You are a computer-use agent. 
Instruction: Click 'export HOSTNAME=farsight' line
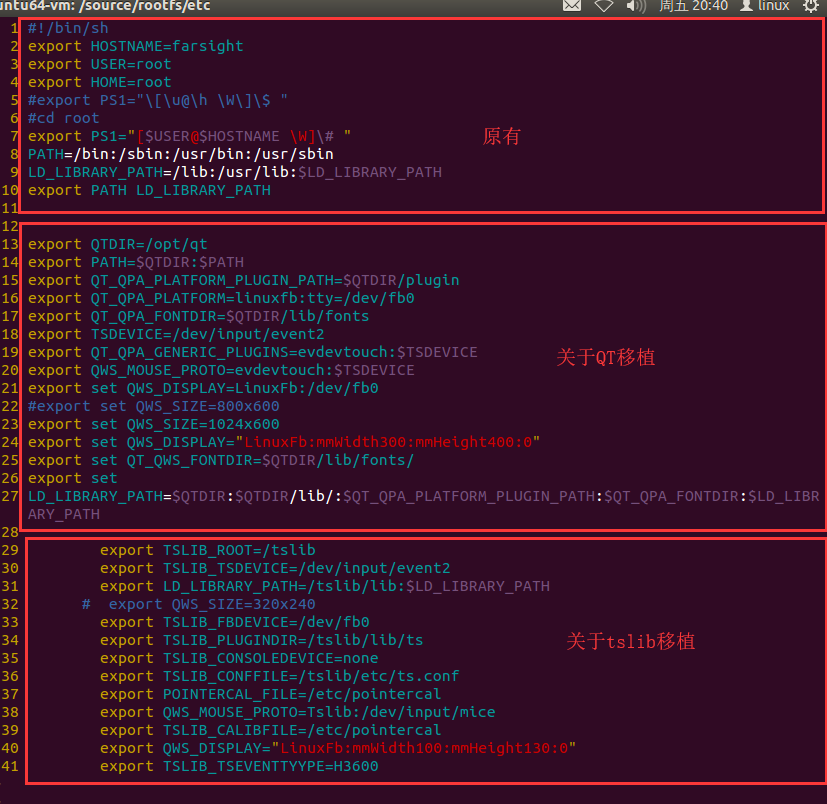(136, 46)
